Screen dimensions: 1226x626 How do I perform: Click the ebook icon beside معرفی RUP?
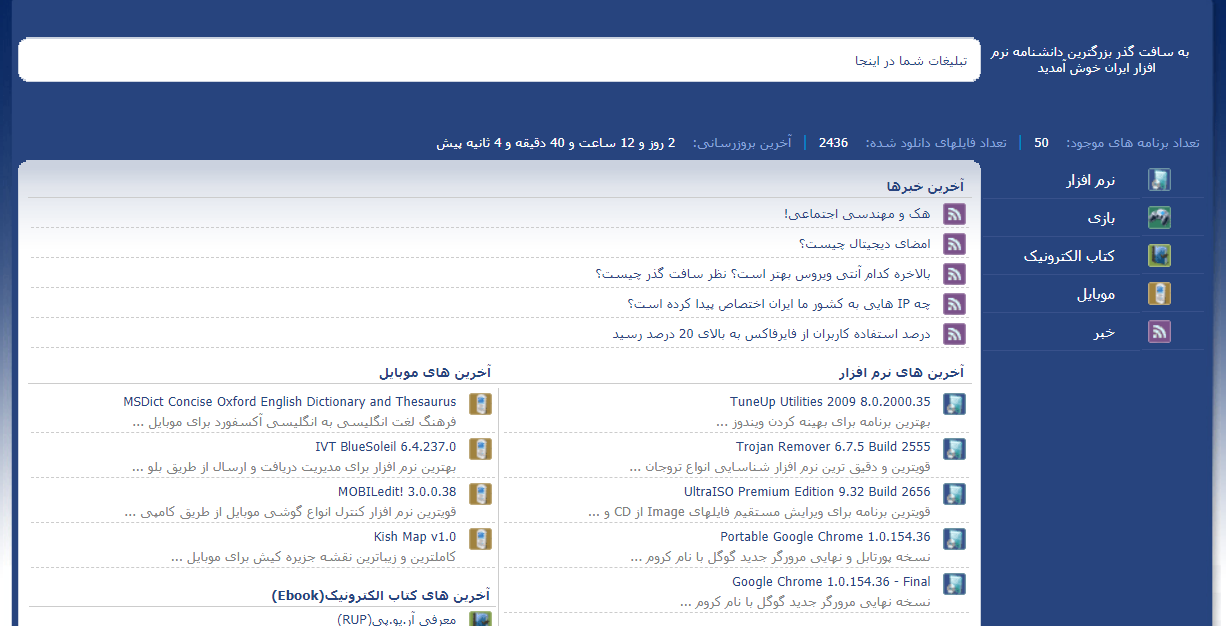pyautogui.click(x=481, y=619)
